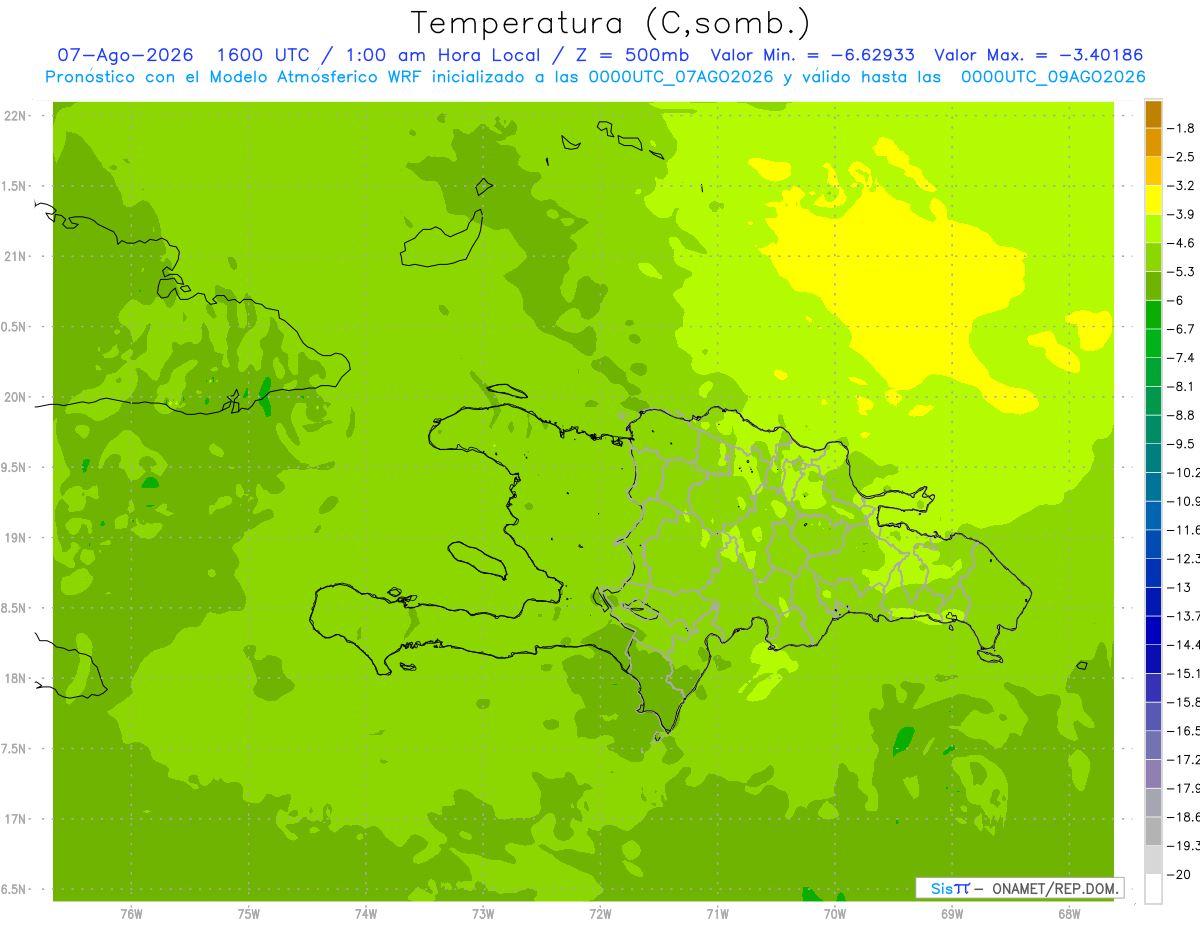This screenshot has width=1200, height=927.
Task: Click the 18N latitude axis label
Action: pos(16,678)
